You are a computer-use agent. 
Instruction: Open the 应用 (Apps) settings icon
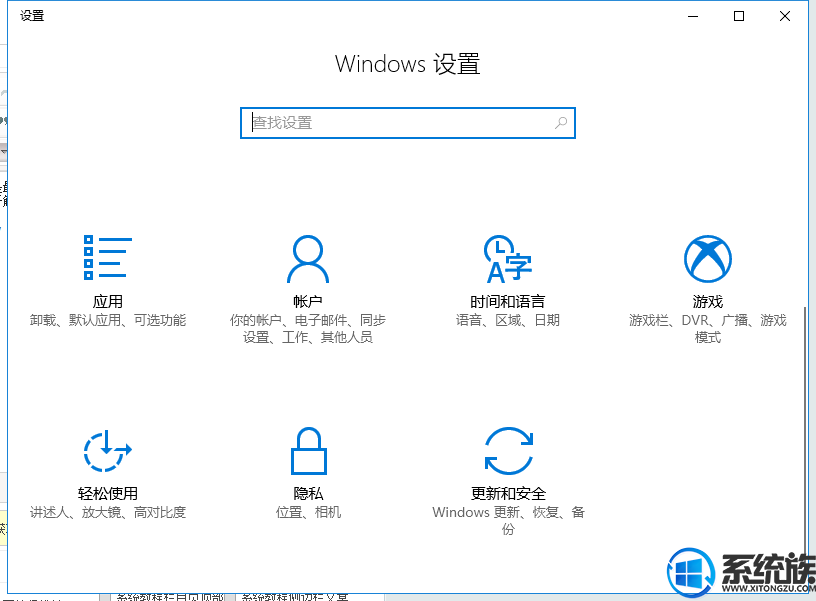(x=108, y=258)
